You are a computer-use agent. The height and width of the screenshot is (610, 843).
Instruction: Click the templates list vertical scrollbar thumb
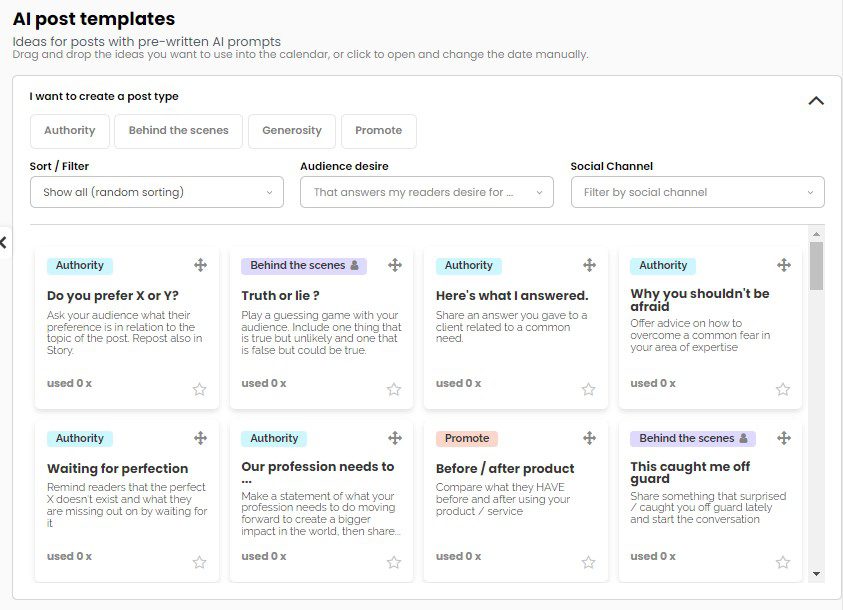[816, 266]
